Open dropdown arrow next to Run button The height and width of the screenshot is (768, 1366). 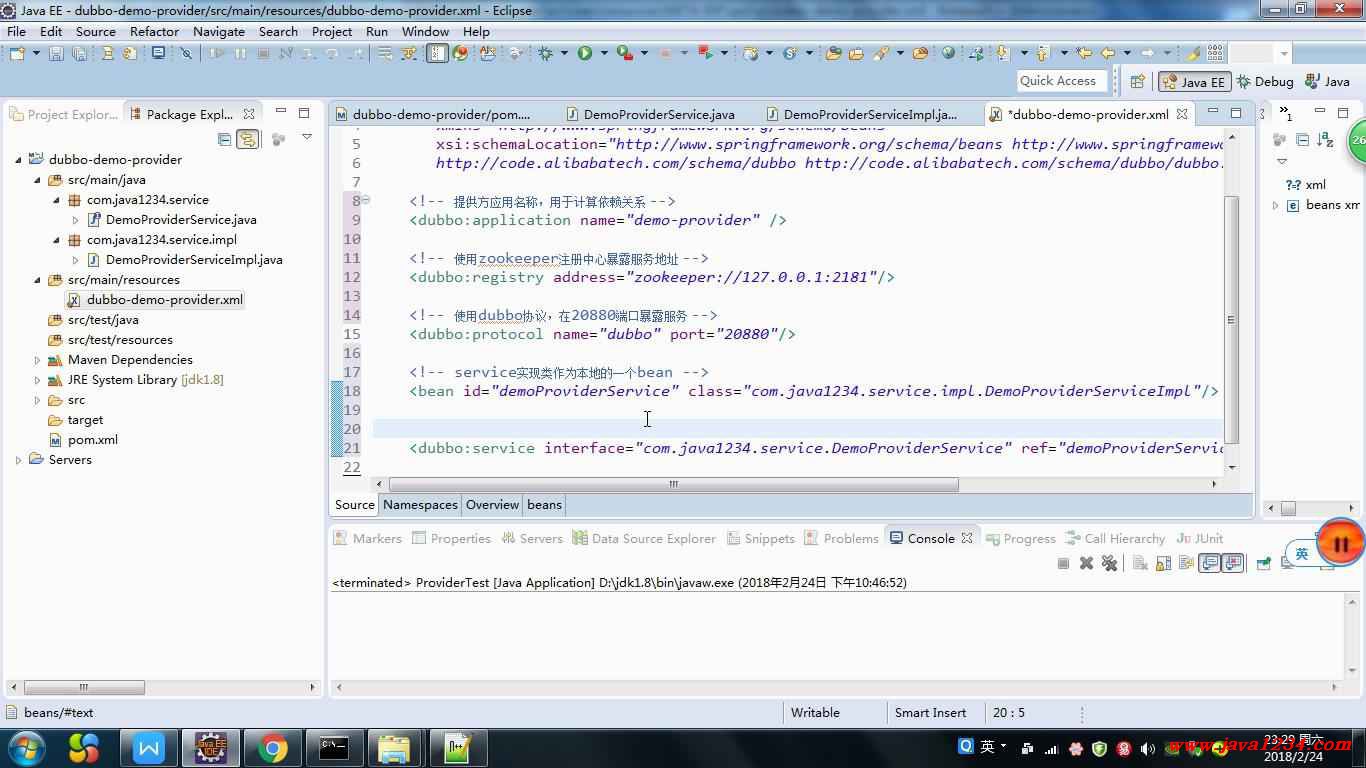click(x=604, y=53)
